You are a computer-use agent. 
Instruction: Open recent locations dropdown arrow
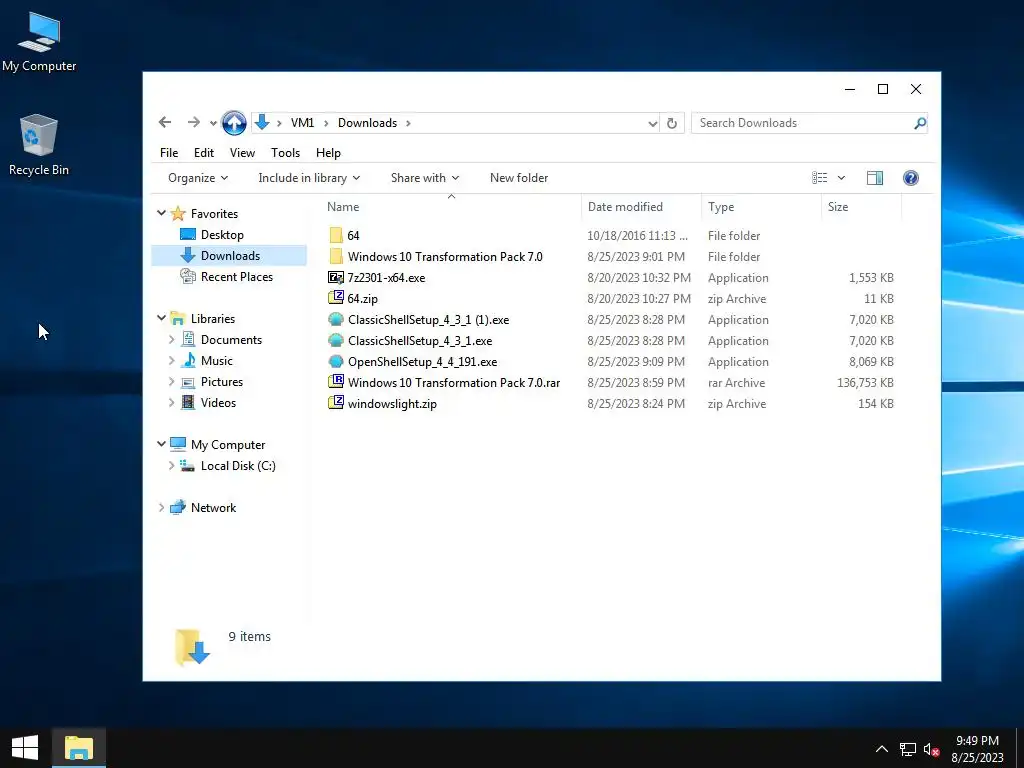213,123
